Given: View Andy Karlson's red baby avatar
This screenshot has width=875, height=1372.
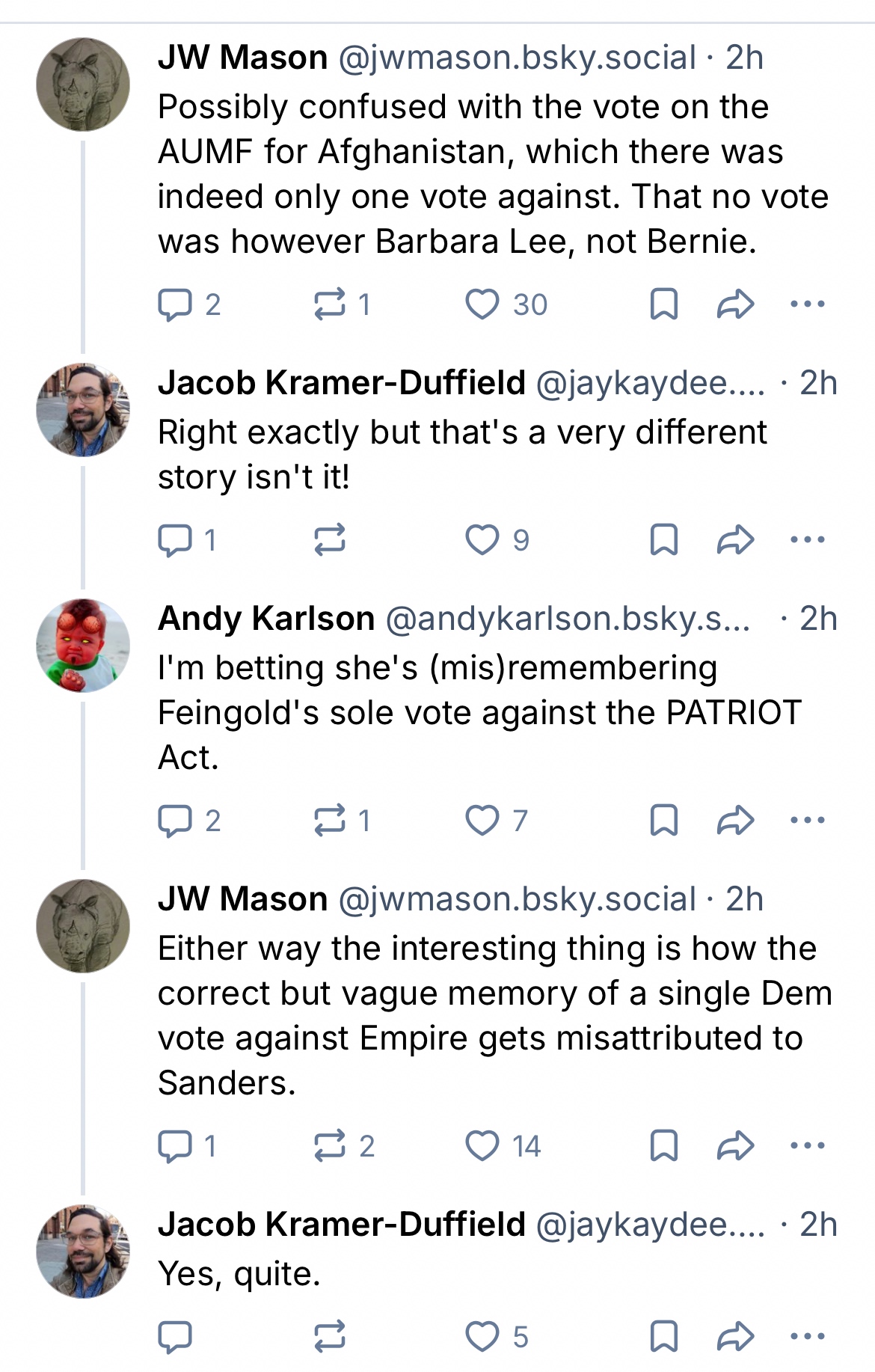Looking at the screenshot, I should (83, 645).
